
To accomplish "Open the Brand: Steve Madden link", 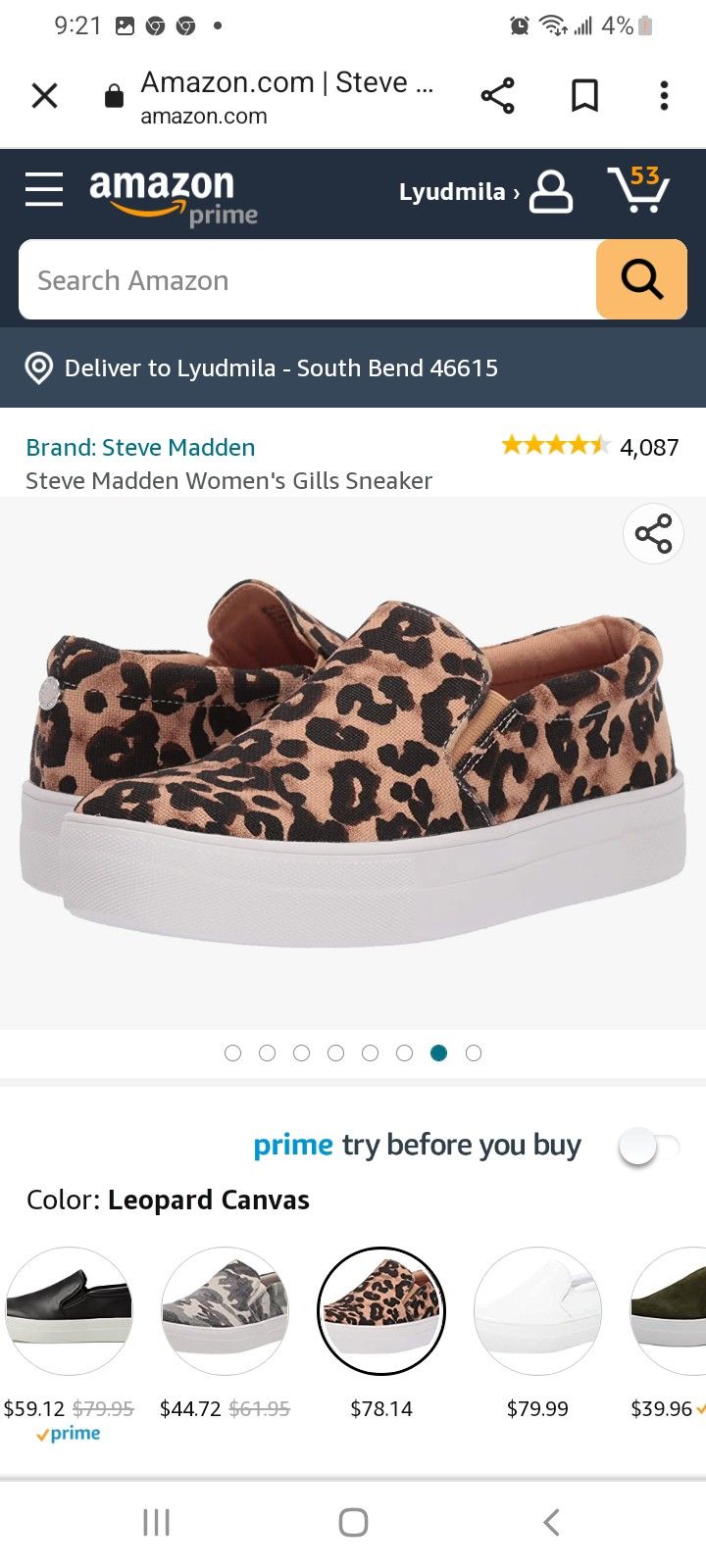I will pos(140,448).
